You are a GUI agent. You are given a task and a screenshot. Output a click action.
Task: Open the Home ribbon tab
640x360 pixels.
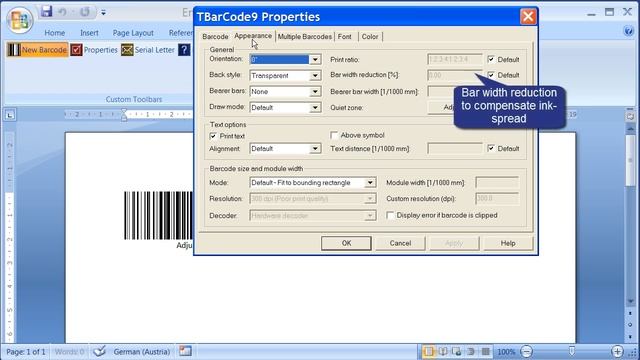coord(55,33)
